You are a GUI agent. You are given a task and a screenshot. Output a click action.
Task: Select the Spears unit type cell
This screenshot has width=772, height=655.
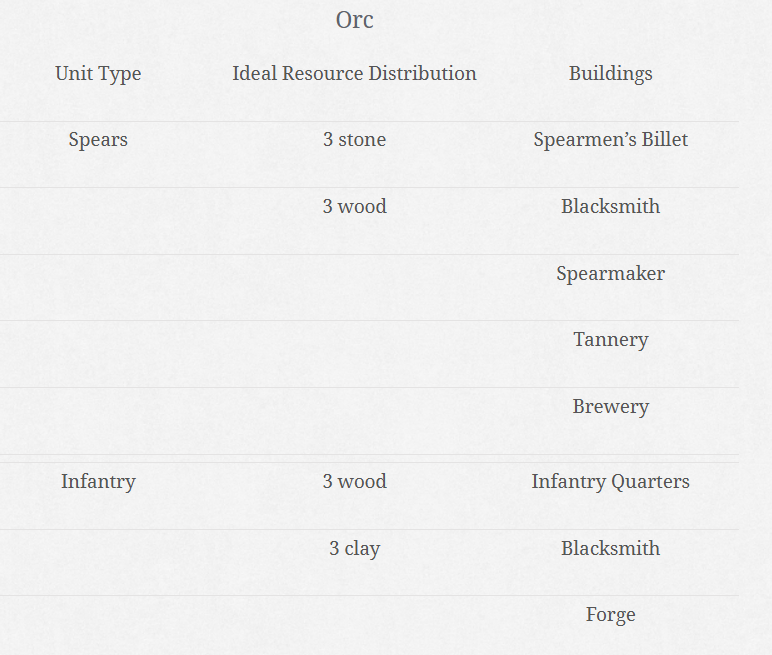98,140
